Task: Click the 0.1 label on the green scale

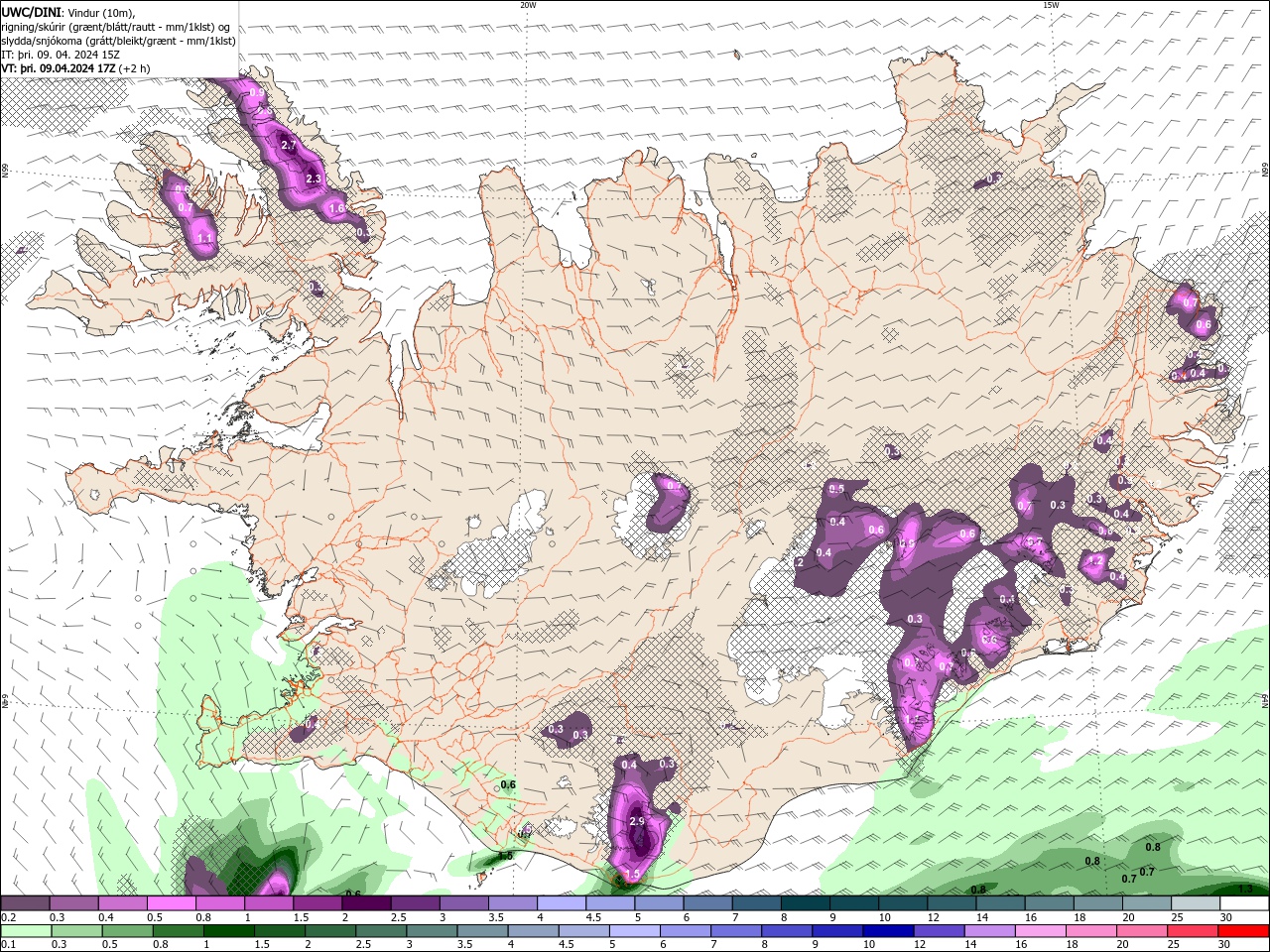Action: pyautogui.click(x=8, y=944)
